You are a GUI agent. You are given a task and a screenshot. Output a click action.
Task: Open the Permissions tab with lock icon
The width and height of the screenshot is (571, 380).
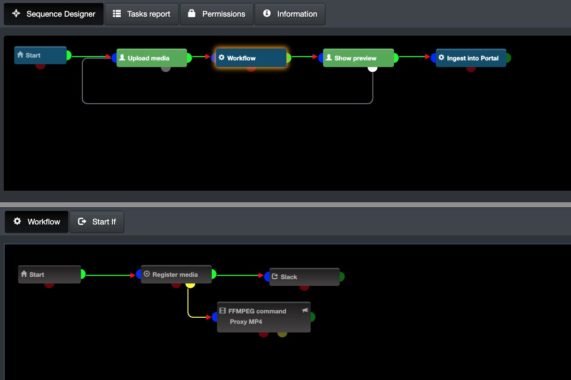[x=216, y=14]
